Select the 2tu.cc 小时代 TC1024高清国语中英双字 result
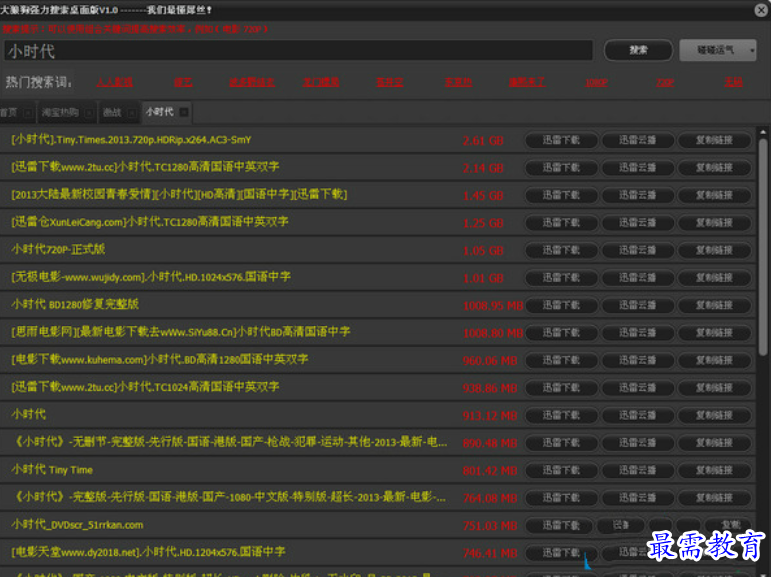Screen dimensions: 771x577 (145, 388)
